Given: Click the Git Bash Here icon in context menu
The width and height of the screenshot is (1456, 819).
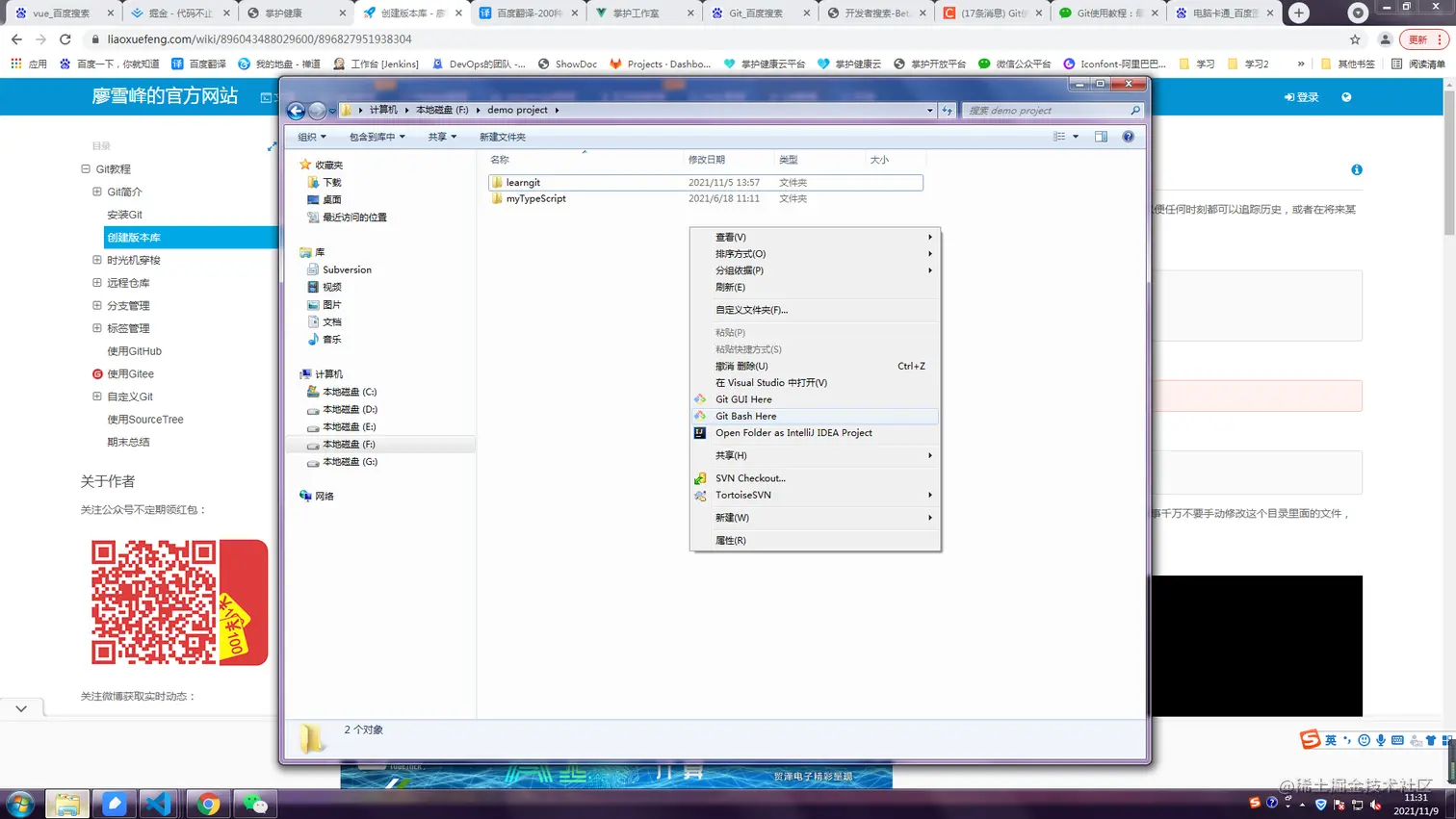Looking at the screenshot, I should tap(700, 416).
